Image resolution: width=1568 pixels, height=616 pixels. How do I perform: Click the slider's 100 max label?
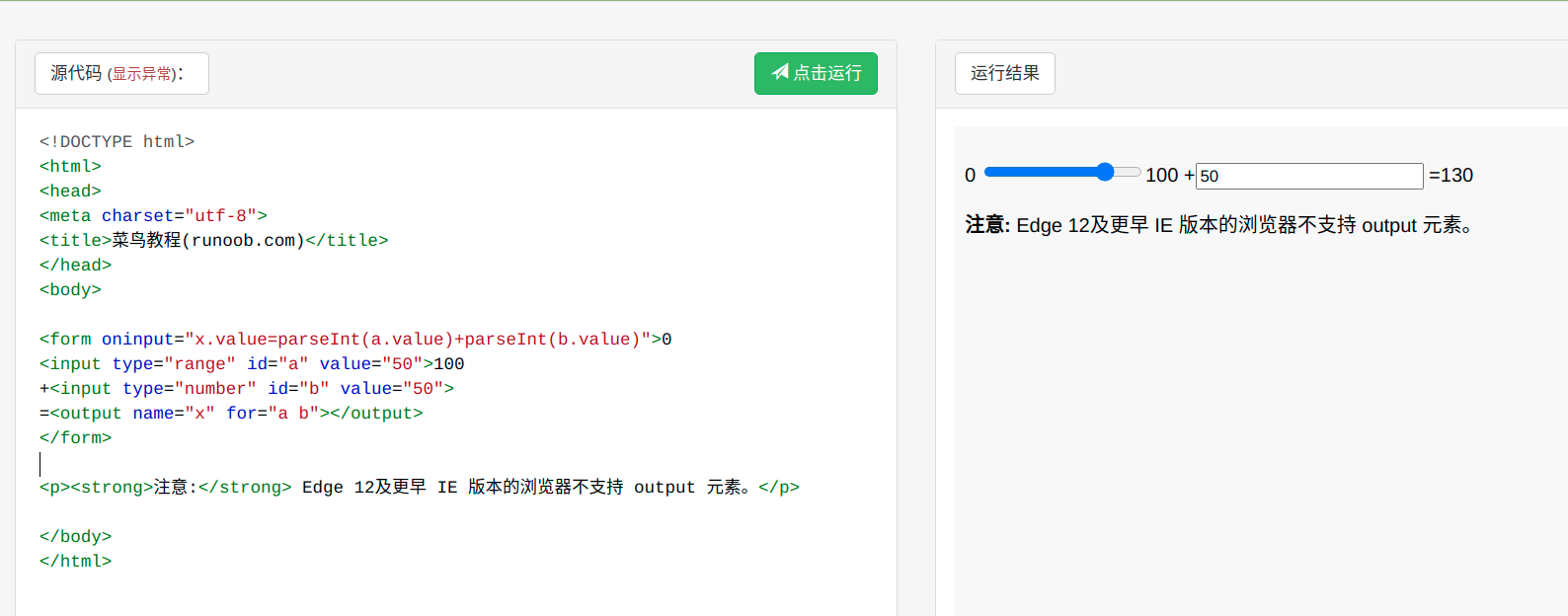[1161, 176]
